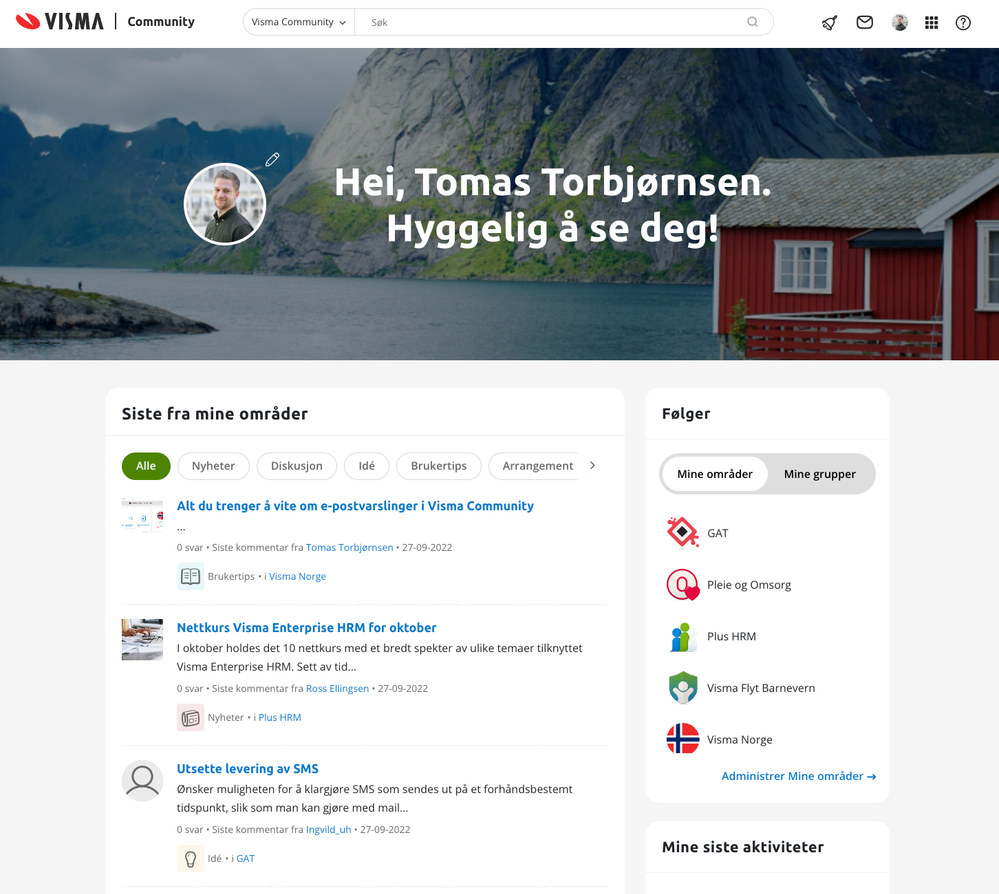Screen dimensions: 999x894
Task: Open the help question mark icon
Action: click(963, 23)
